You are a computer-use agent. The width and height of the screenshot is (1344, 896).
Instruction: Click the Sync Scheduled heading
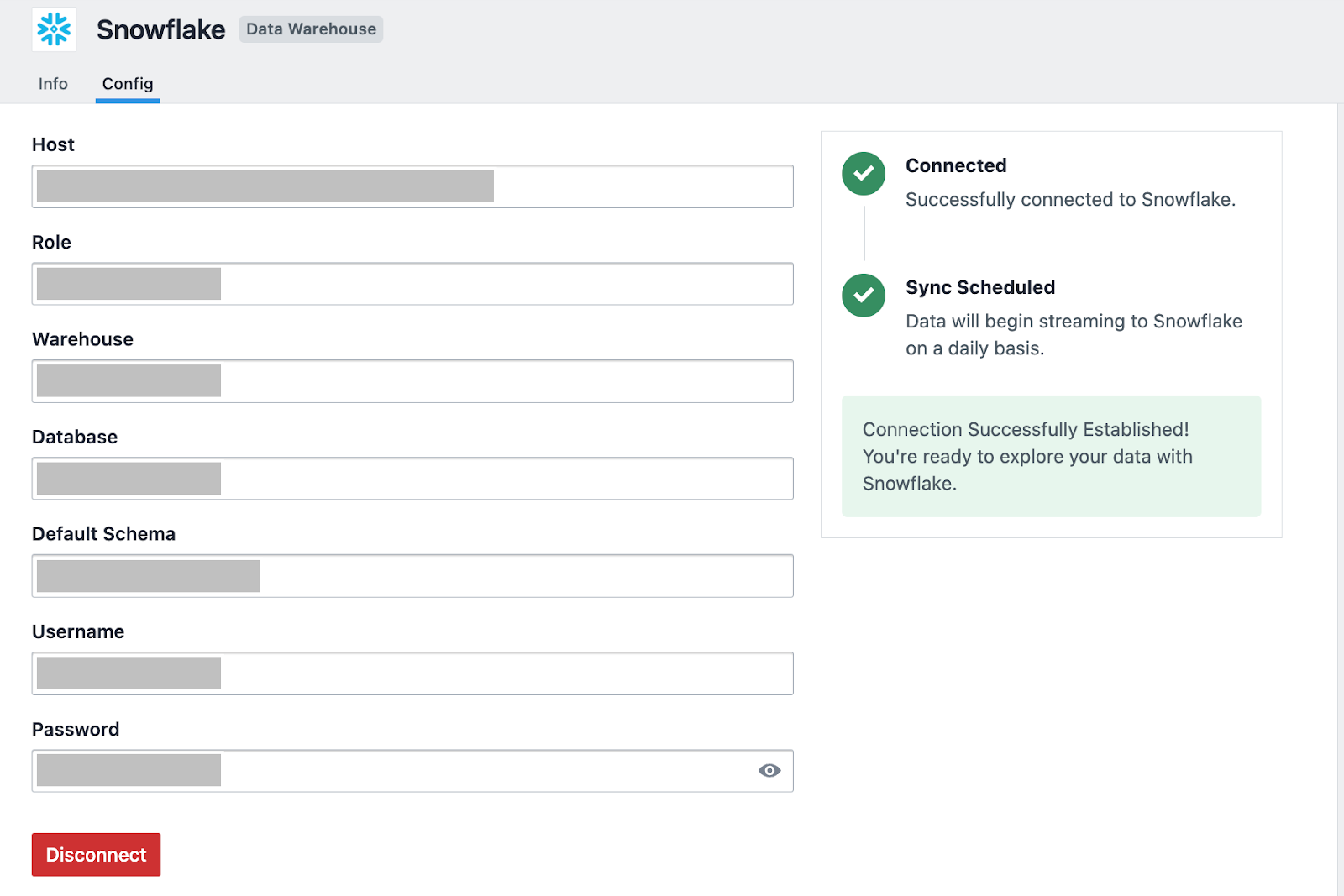[x=980, y=287]
